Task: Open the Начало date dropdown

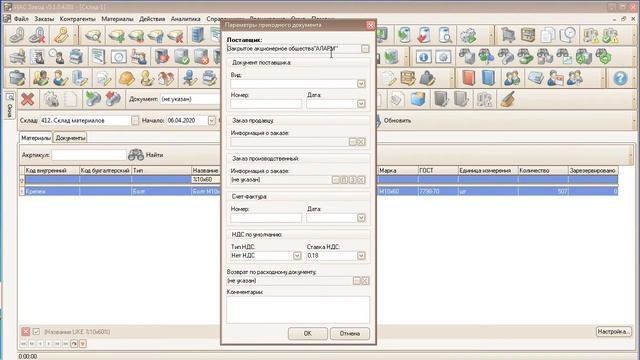Action: click(x=211, y=120)
